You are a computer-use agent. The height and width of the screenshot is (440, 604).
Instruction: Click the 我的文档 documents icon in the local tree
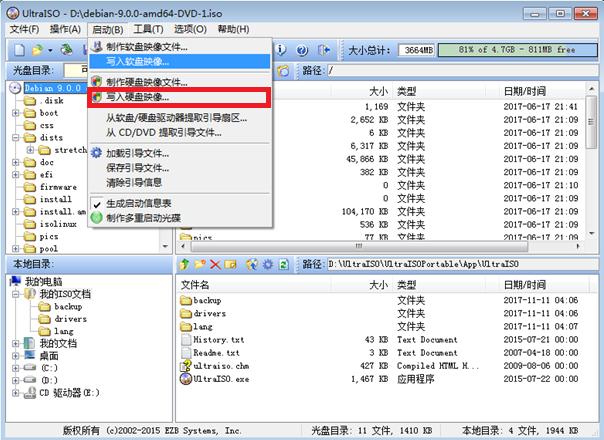tap(29, 343)
